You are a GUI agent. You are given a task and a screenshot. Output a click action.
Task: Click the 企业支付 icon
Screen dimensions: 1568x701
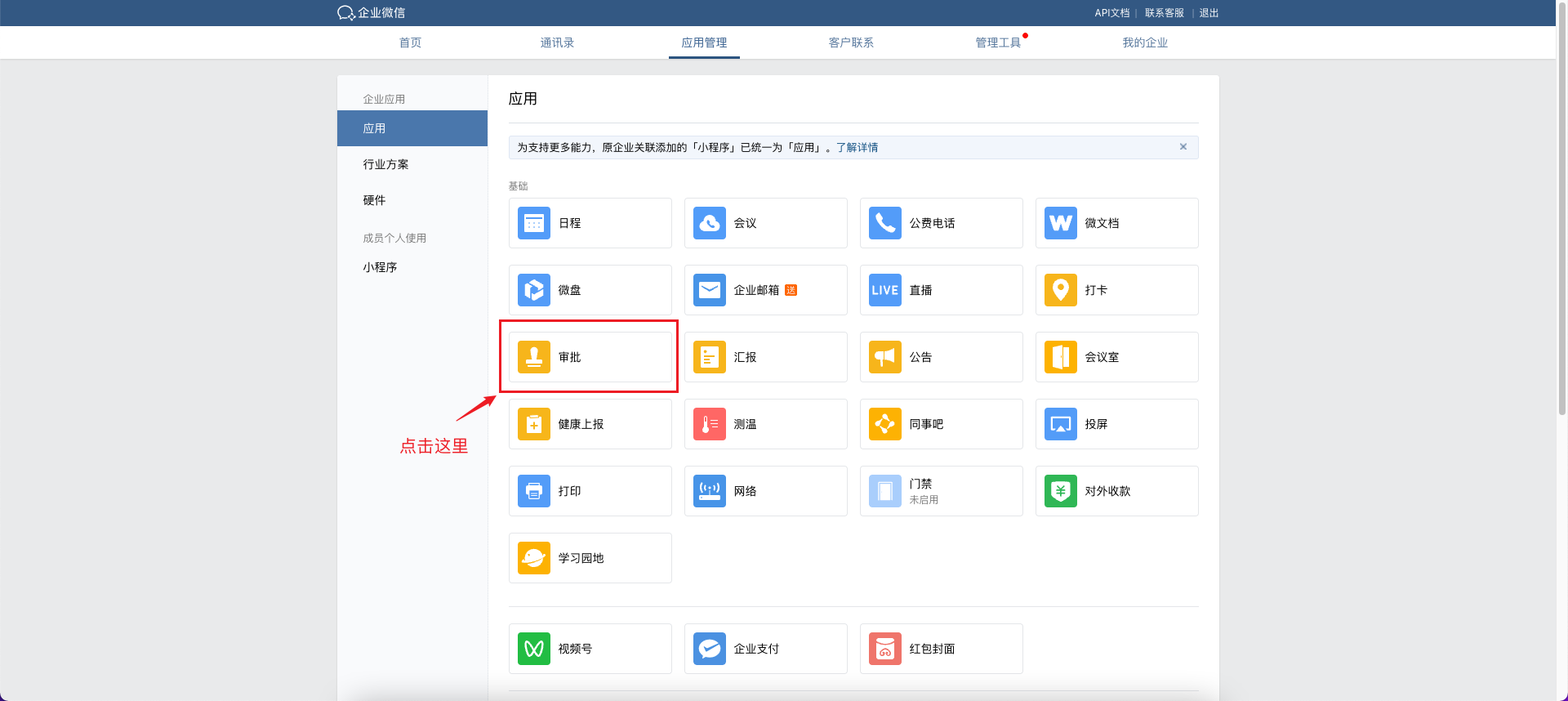coord(710,649)
